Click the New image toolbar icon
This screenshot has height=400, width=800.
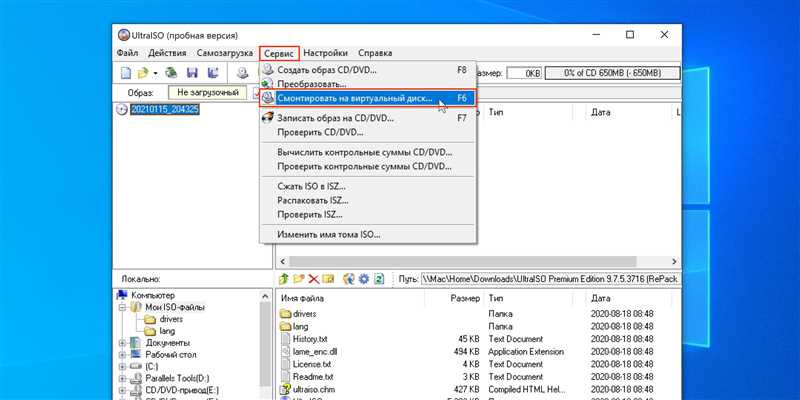coord(126,73)
